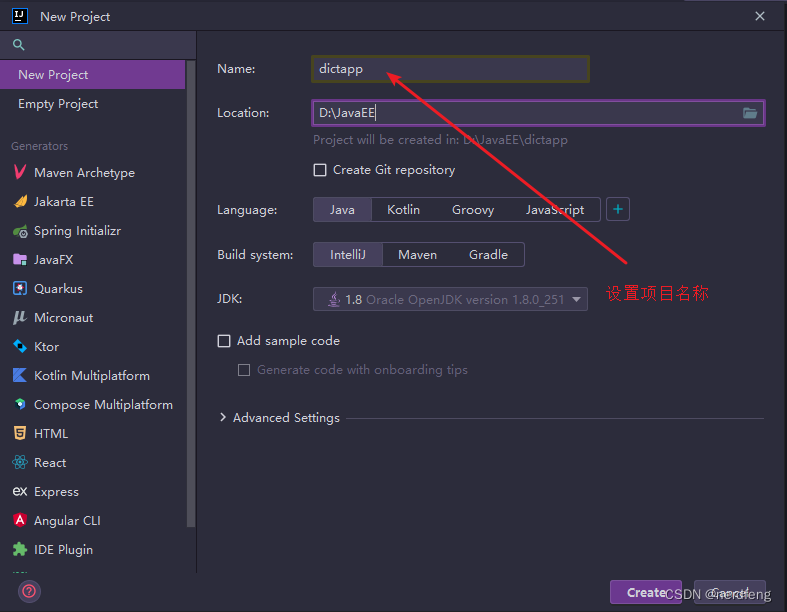Select Kotlin Multiplatform generator label
This screenshot has width=787, height=612.
[x=92, y=376]
